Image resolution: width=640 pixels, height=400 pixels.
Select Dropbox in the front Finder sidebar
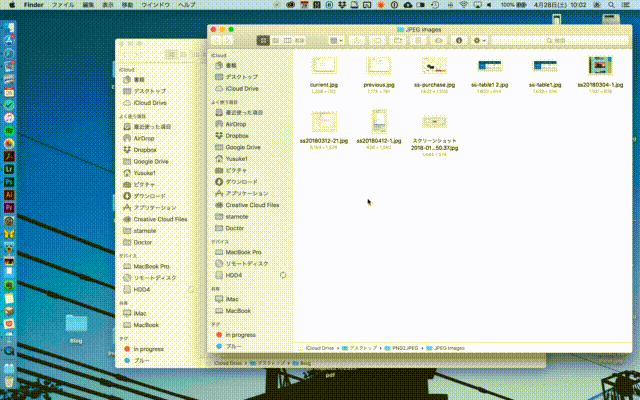(x=236, y=135)
